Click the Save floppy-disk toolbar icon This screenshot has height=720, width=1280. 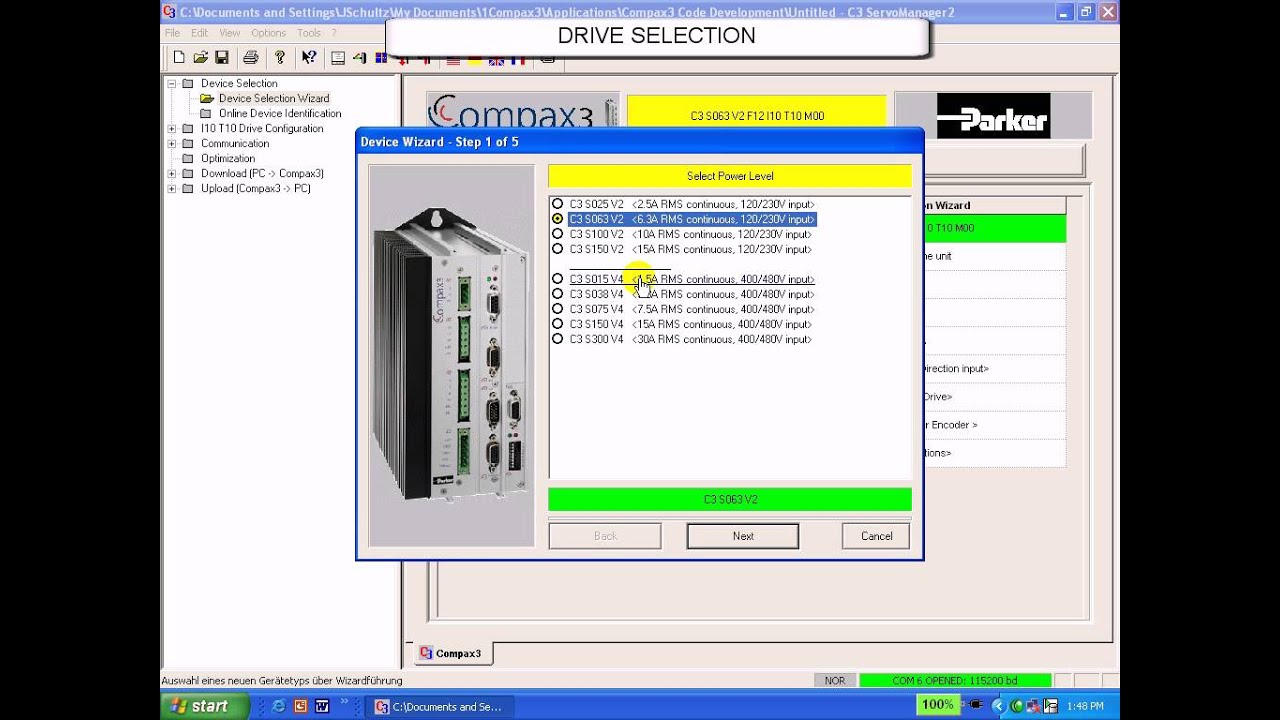(222, 58)
